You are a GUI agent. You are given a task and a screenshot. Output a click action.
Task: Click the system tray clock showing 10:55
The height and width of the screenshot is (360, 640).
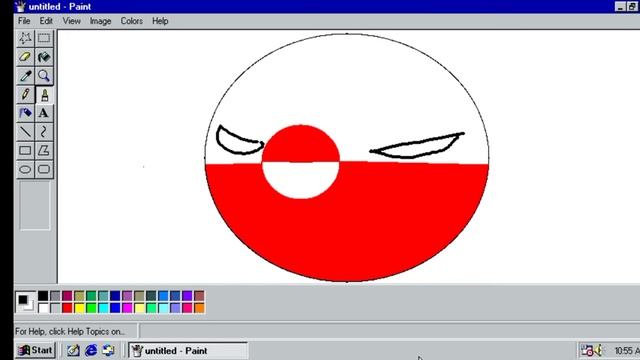tap(627, 351)
